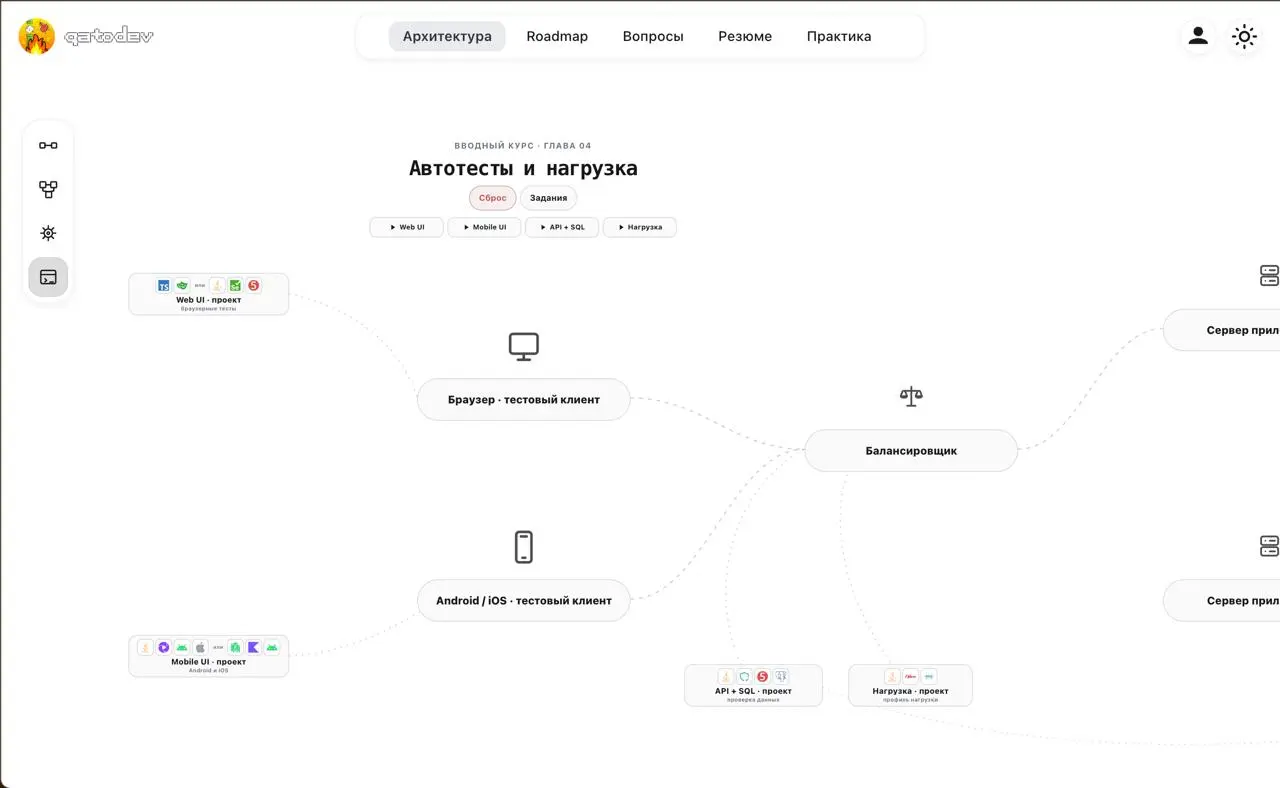Screen dimensions: 1280x788
Task: Click the Apple icon in Mobile UI project
Action: [200, 648]
